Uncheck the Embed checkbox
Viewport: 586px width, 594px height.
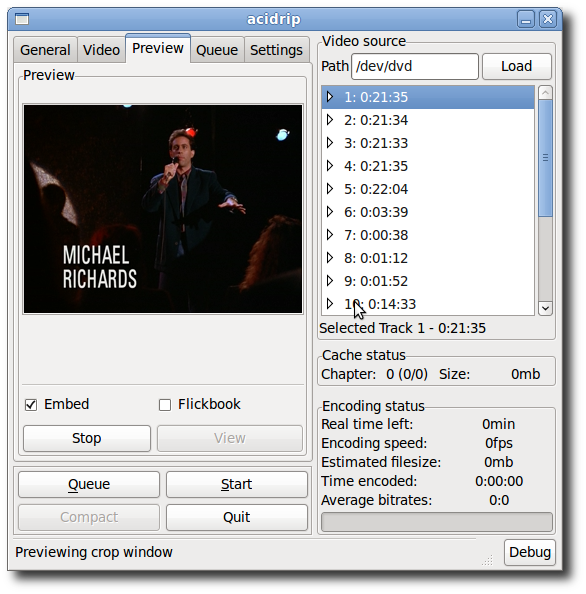coord(31,405)
